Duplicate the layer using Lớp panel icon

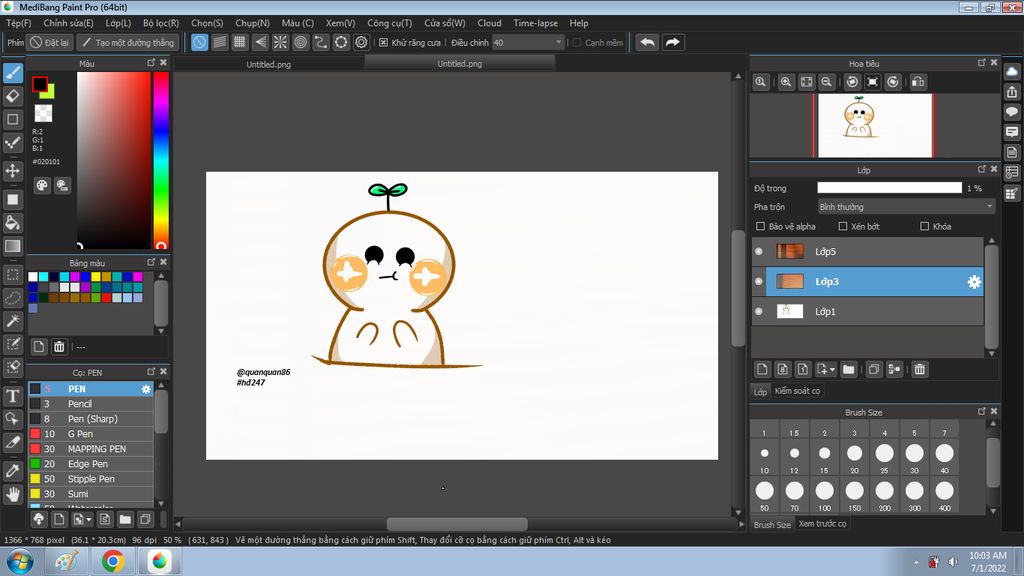tap(874, 370)
